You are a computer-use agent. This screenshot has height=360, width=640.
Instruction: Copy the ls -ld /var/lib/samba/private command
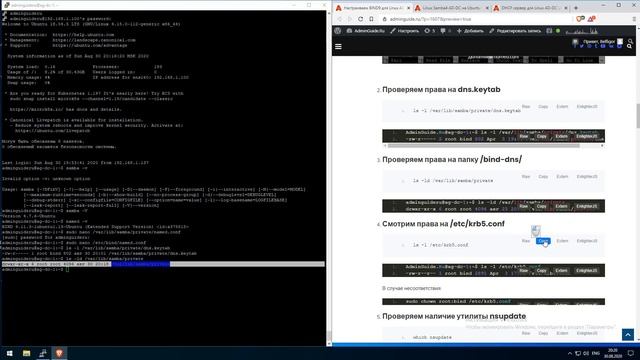pyautogui.click(x=543, y=176)
